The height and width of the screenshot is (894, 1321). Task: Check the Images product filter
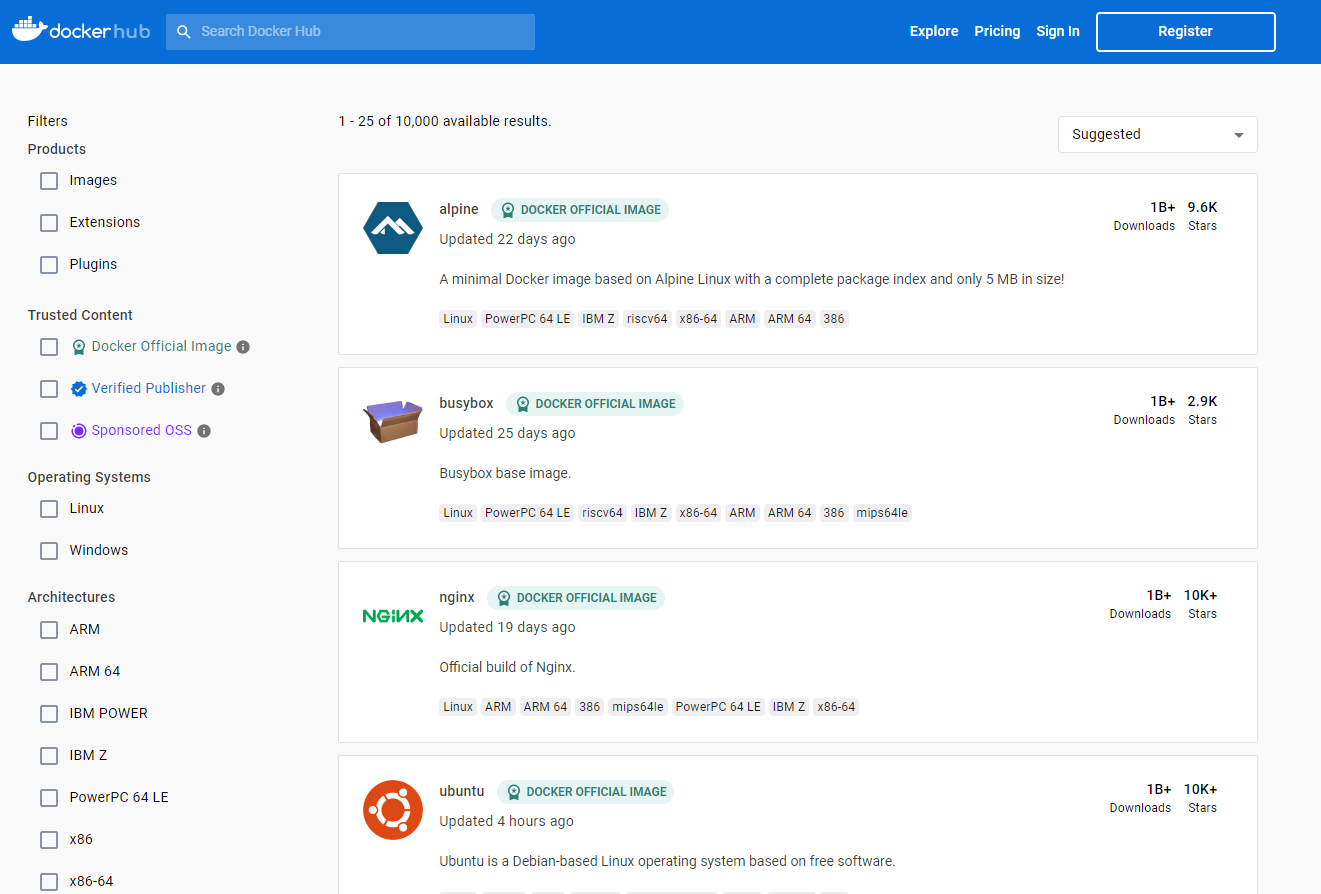tap(49, 181)
